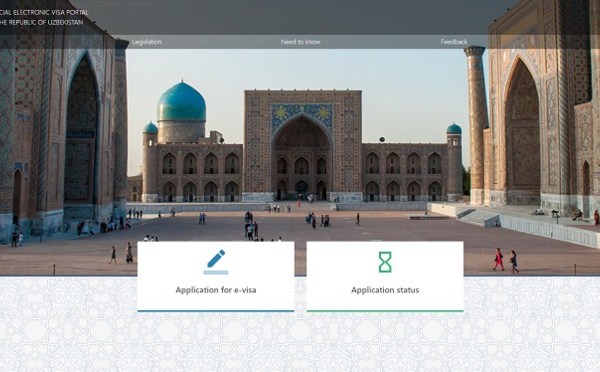Click the Official Electronic Visa Portal title

coord(44,12)
